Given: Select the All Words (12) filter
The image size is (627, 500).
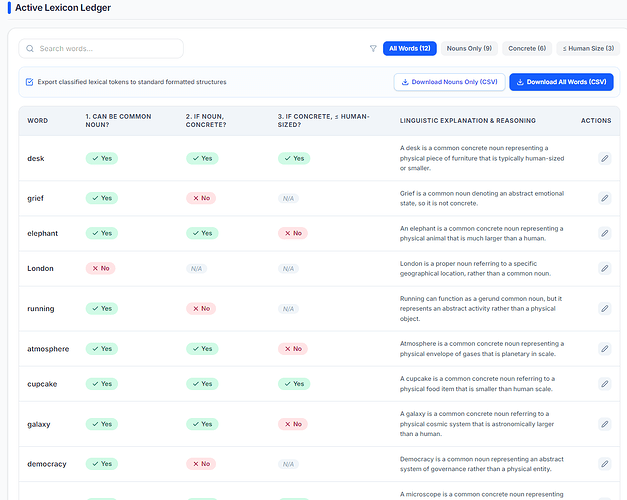Looking at the screenshot, I should 409,48.
